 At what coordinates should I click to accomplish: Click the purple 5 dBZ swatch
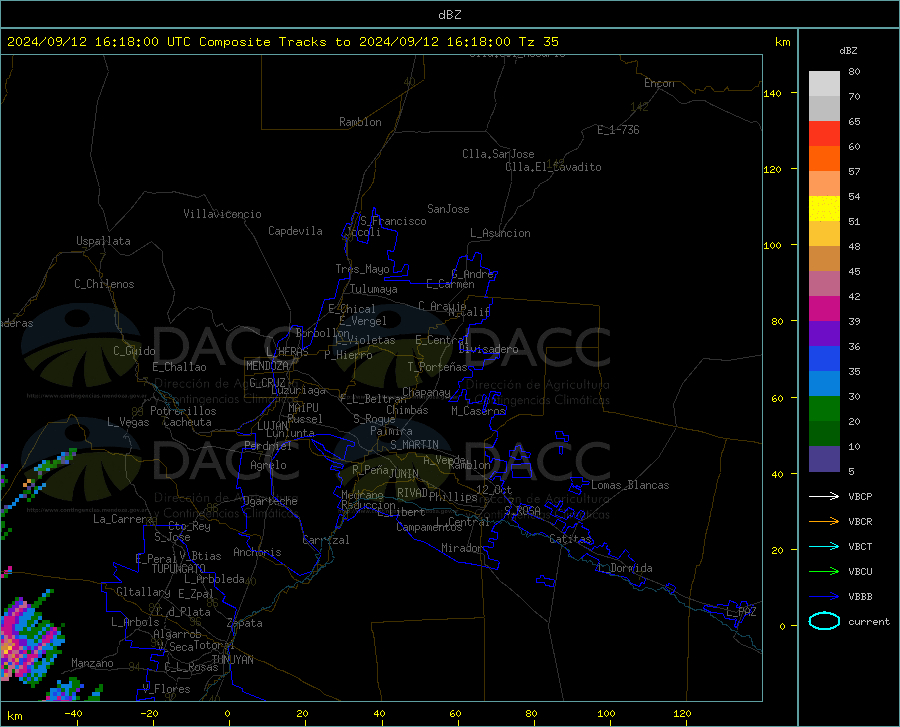[824, 458]
